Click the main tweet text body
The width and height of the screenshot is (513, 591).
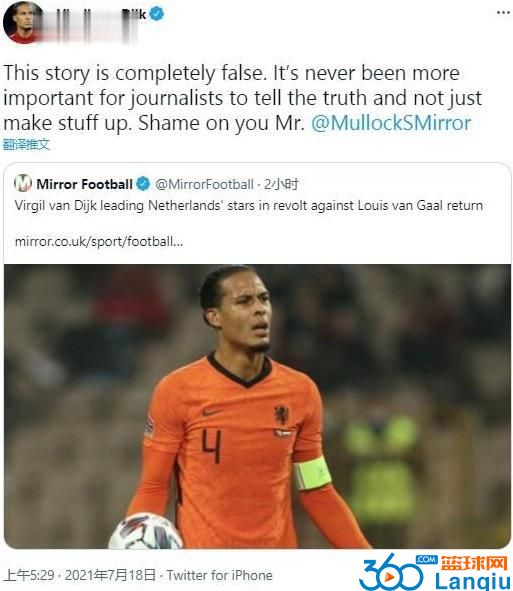[x=243, y=98]
